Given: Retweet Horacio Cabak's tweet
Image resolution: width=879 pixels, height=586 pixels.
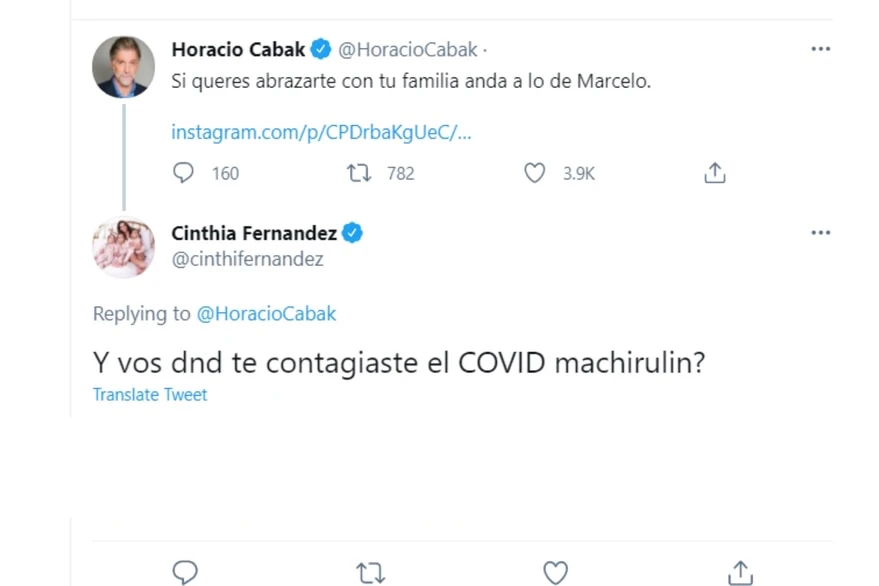Looking at the screenshot, I should [358, 173].
